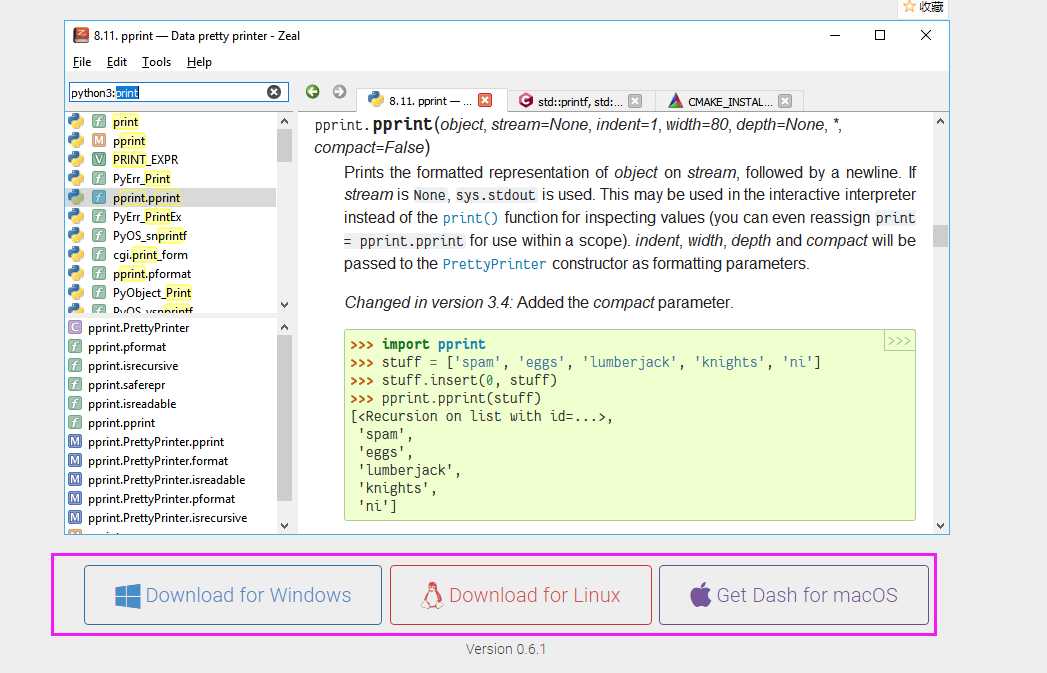1047x673 pixels.
Task: Click function icon beside print result
Action: click(x=99, y=122)
